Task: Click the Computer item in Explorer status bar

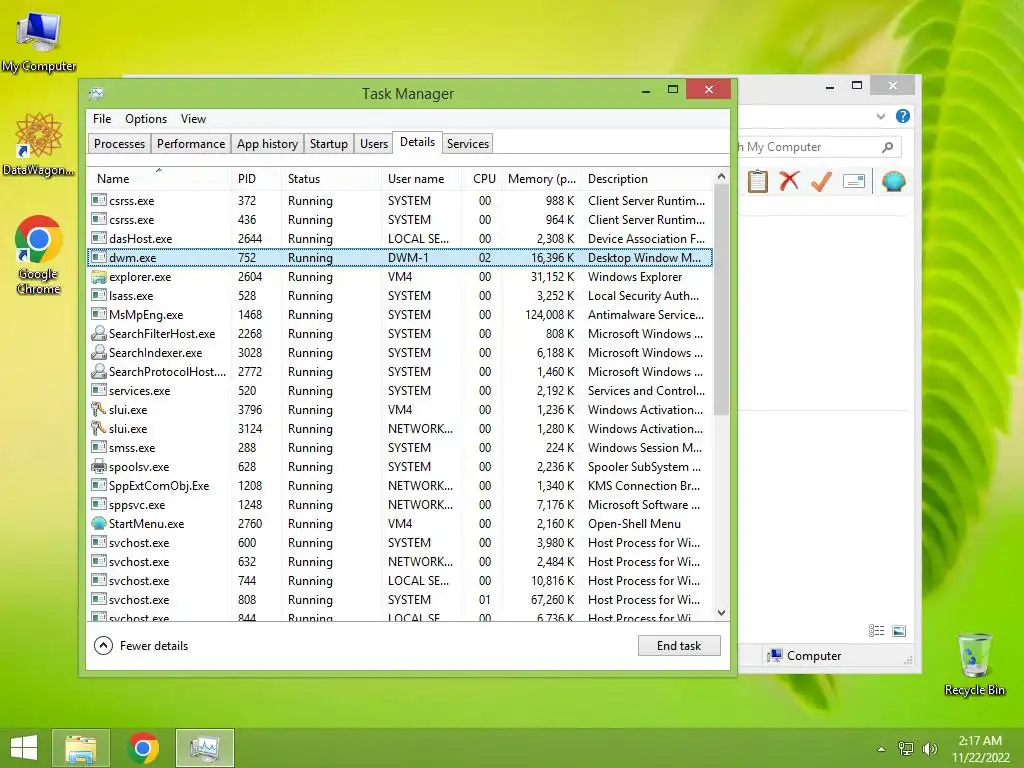Action: click(805, 656)
